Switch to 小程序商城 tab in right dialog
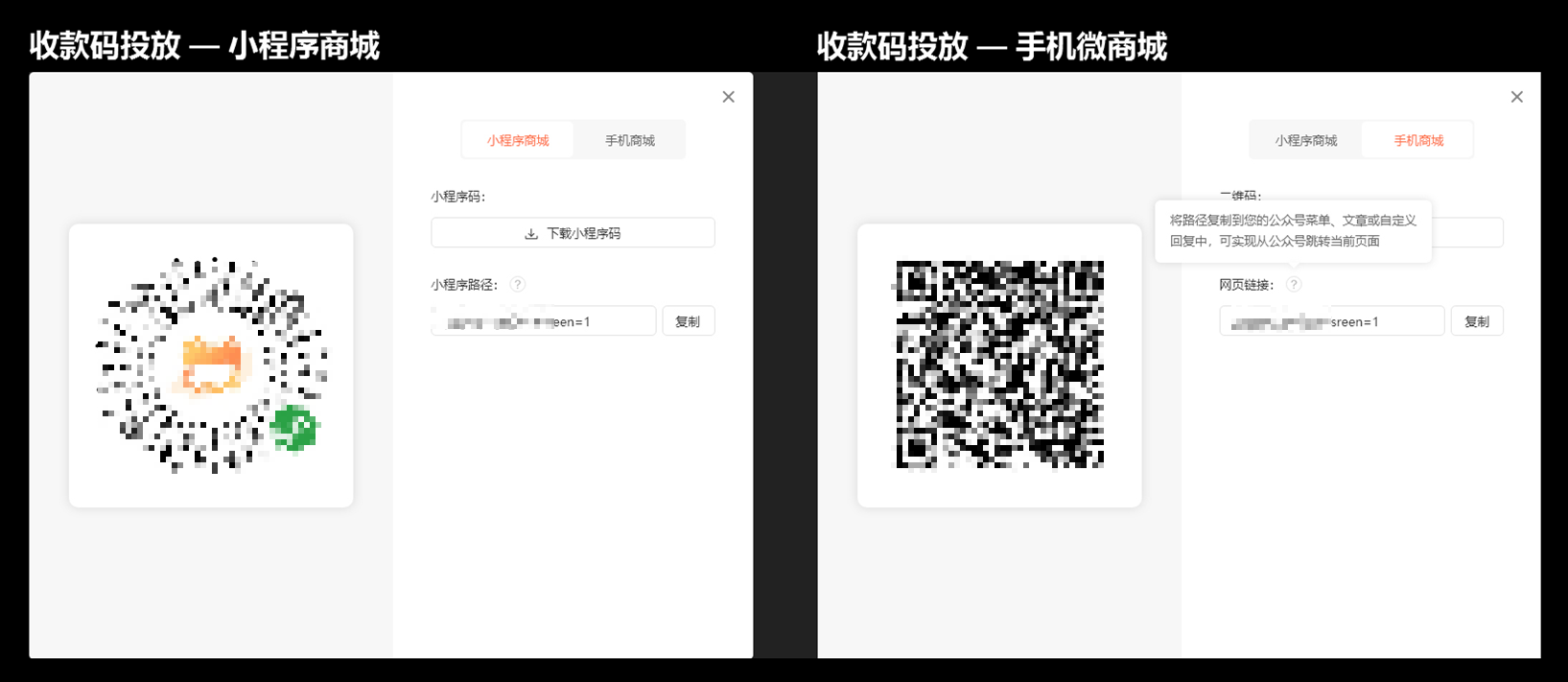This screenshot has width=1568, height=682. [x=1306, y=140]
